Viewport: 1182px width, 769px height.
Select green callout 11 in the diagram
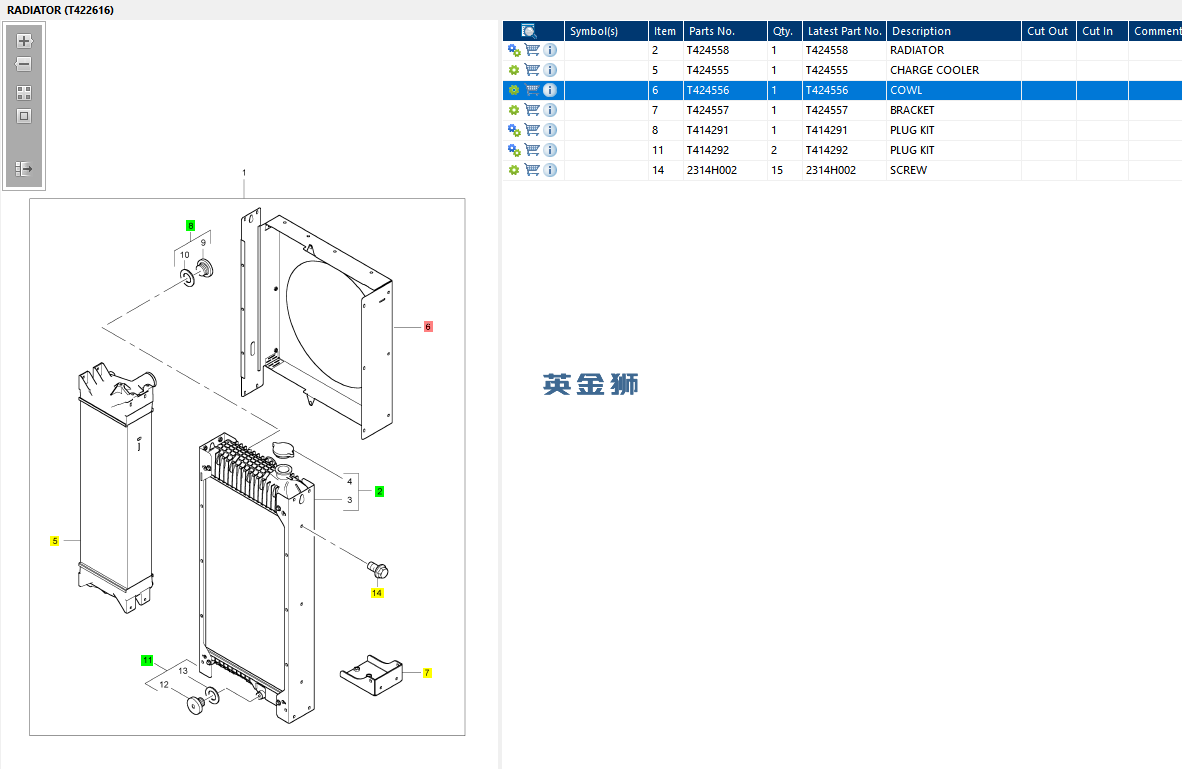tap(147, 660)
